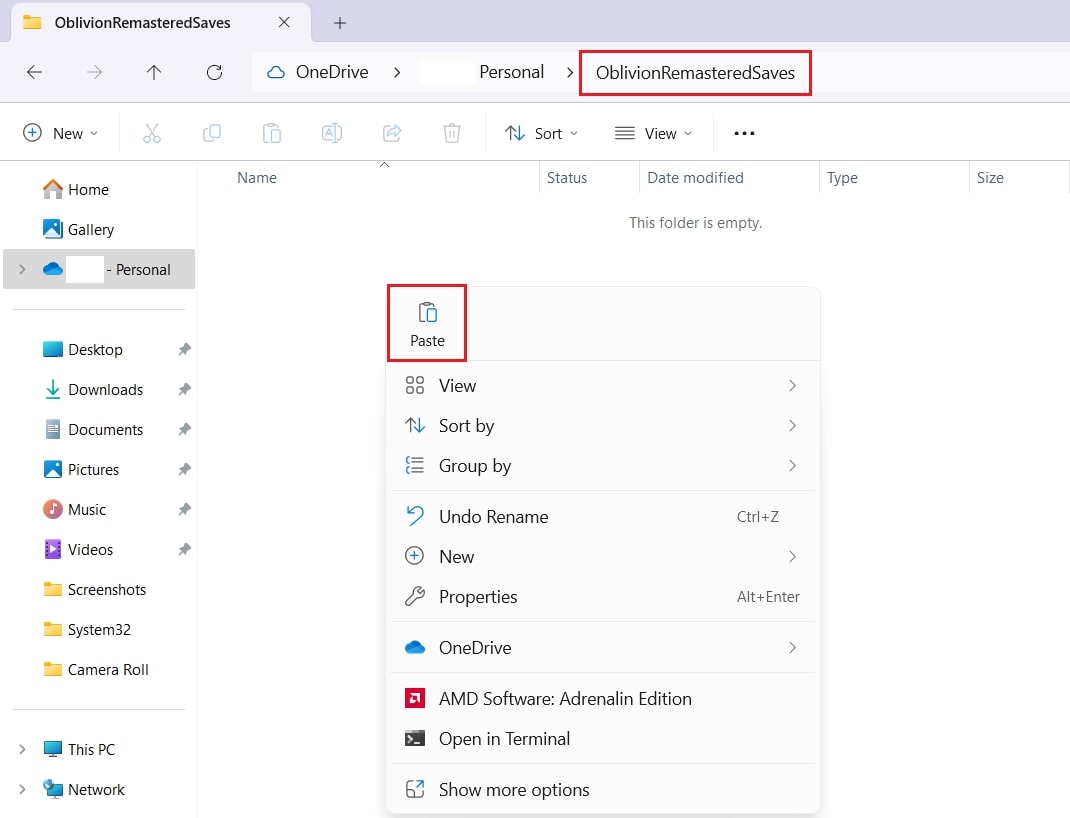1070x818 pixels.
Task: Click Show more options
Action: point(602,789)
